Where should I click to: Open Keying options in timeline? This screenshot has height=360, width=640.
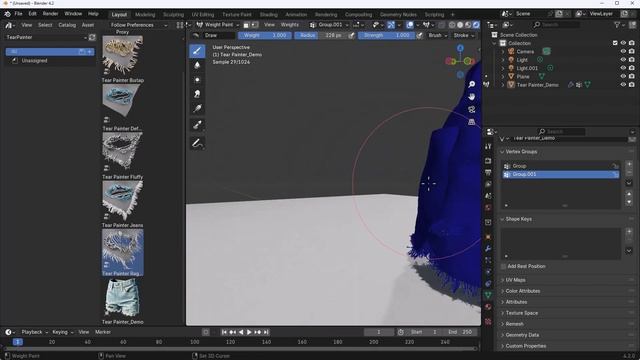pos(63,332)
